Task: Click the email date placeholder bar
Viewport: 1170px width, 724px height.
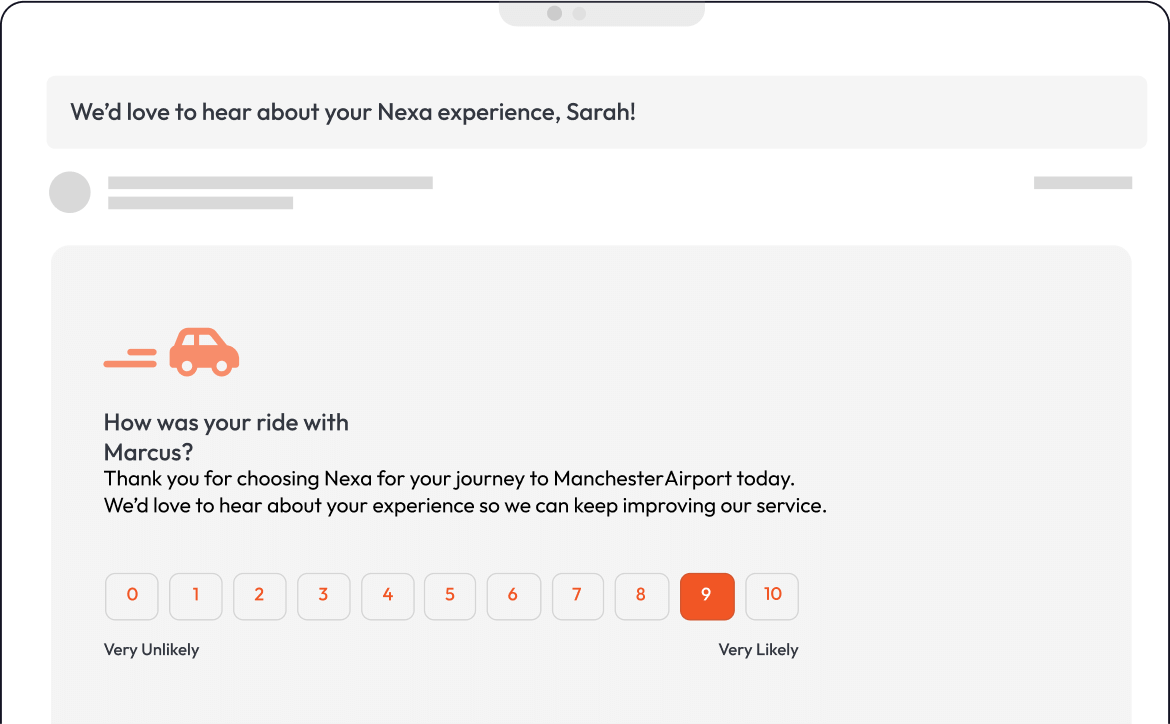Action: [1083, 183]
